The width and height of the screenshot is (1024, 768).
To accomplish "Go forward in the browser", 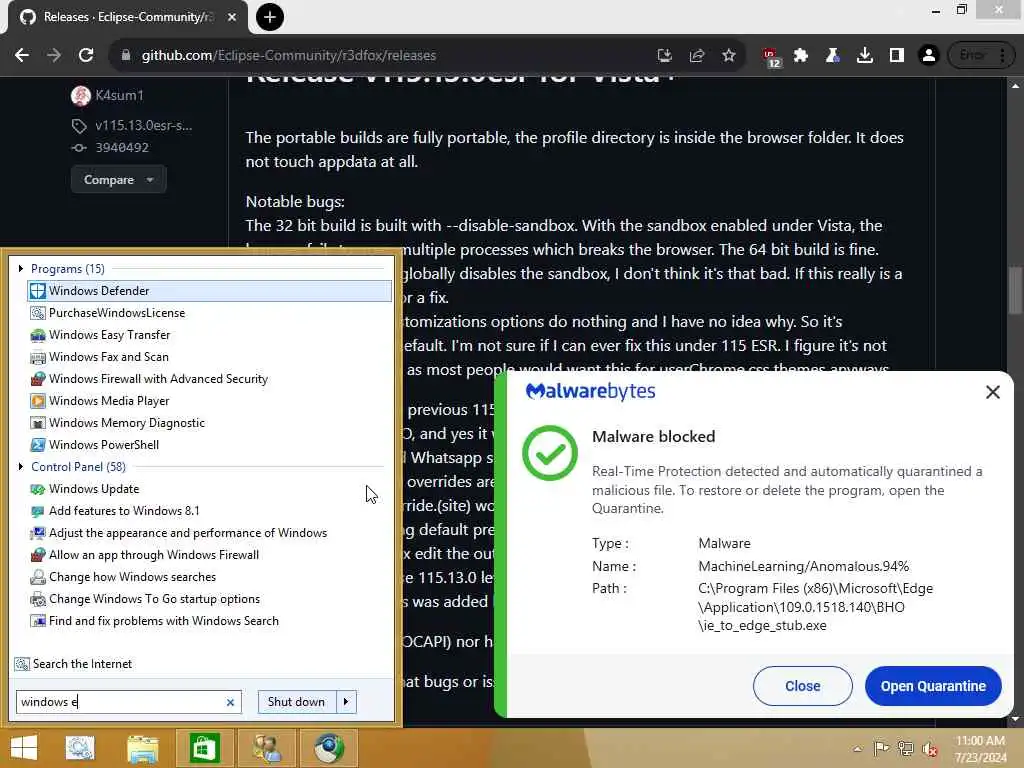I will [54, 56].
